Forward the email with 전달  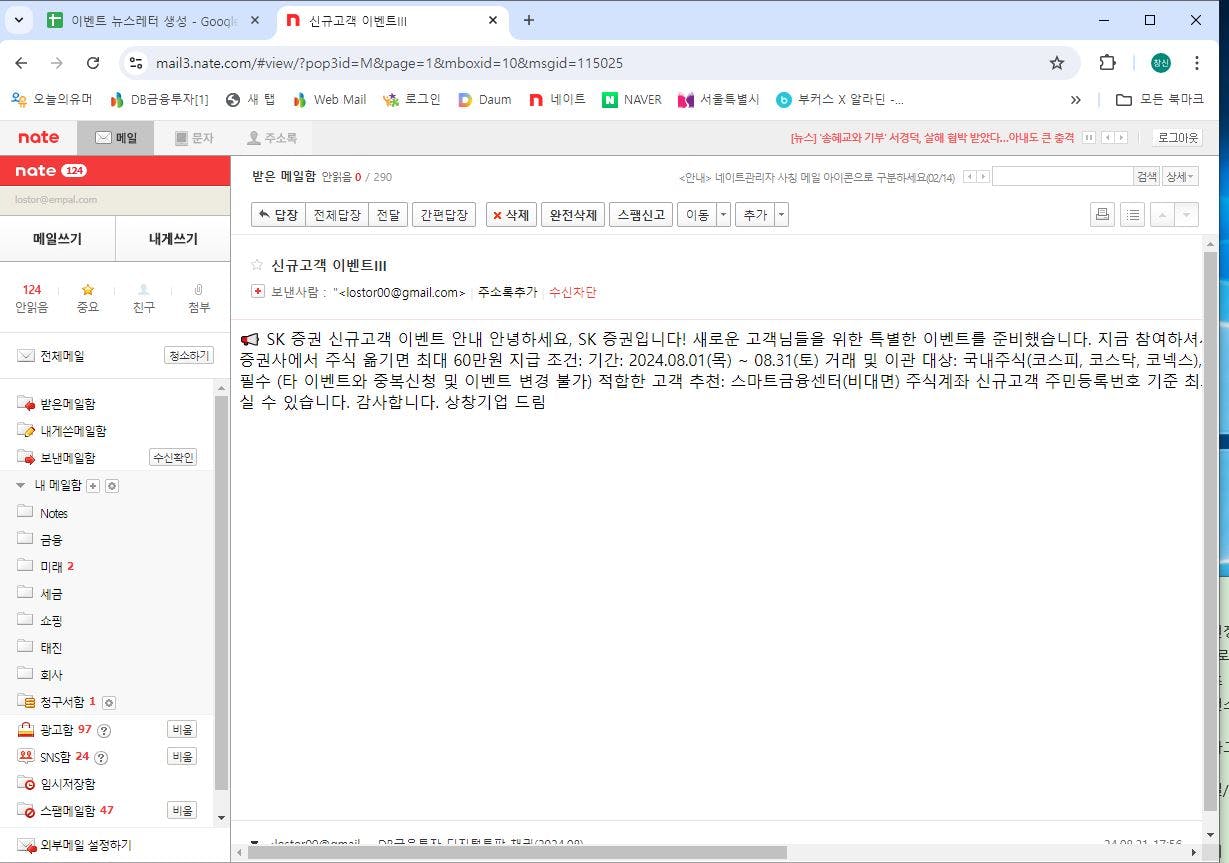coord(387,215)
